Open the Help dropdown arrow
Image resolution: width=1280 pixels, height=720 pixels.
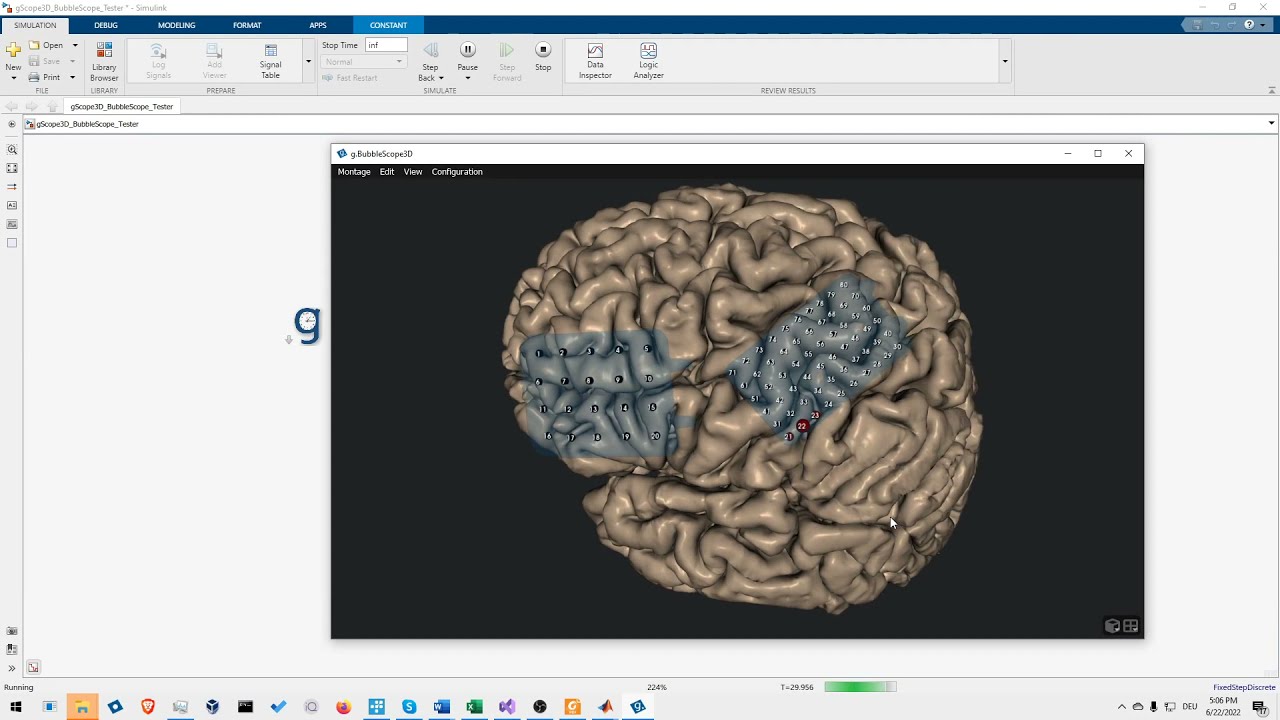pyautogui.click(x=1262, y=25)
